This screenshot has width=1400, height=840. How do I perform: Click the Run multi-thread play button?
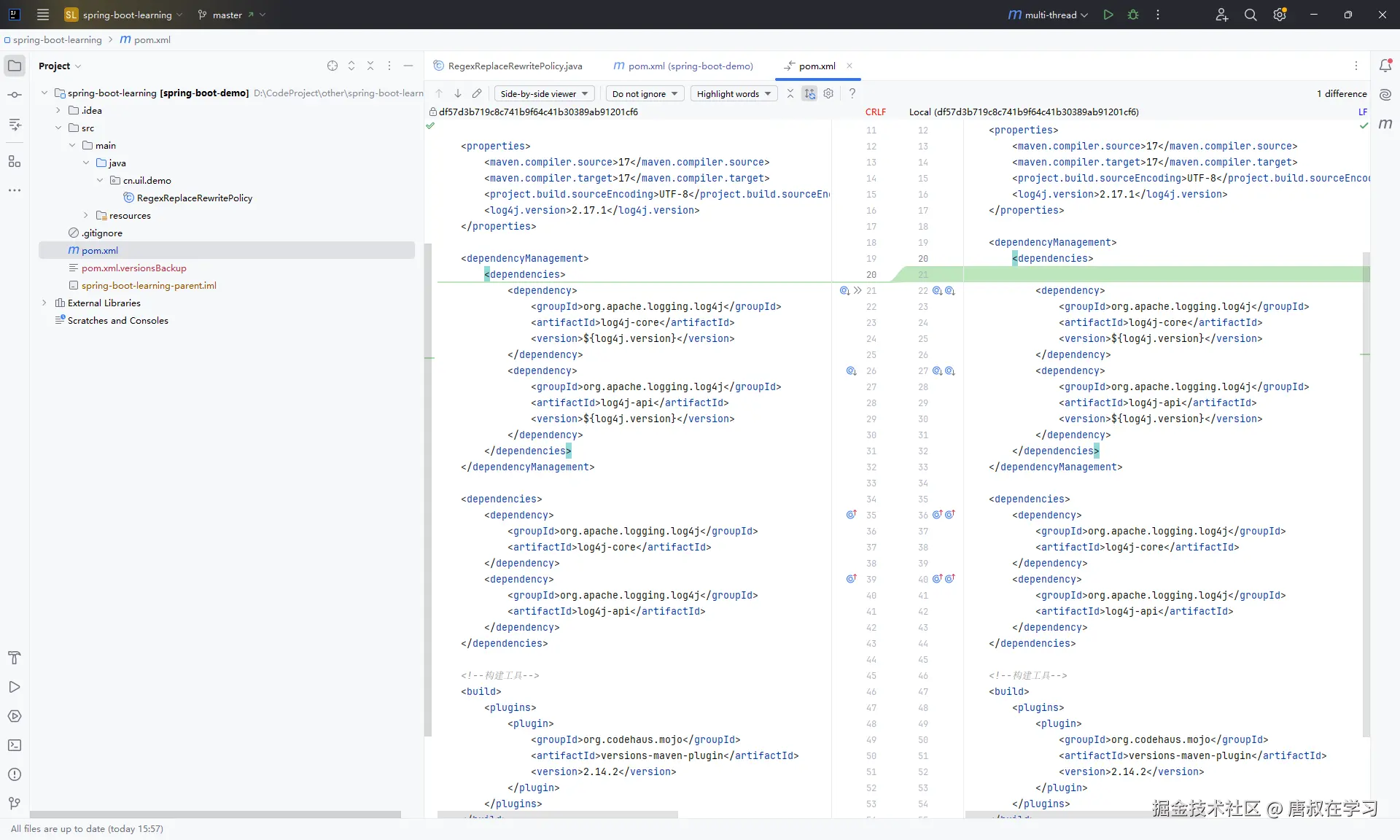tap(1108, 15)
